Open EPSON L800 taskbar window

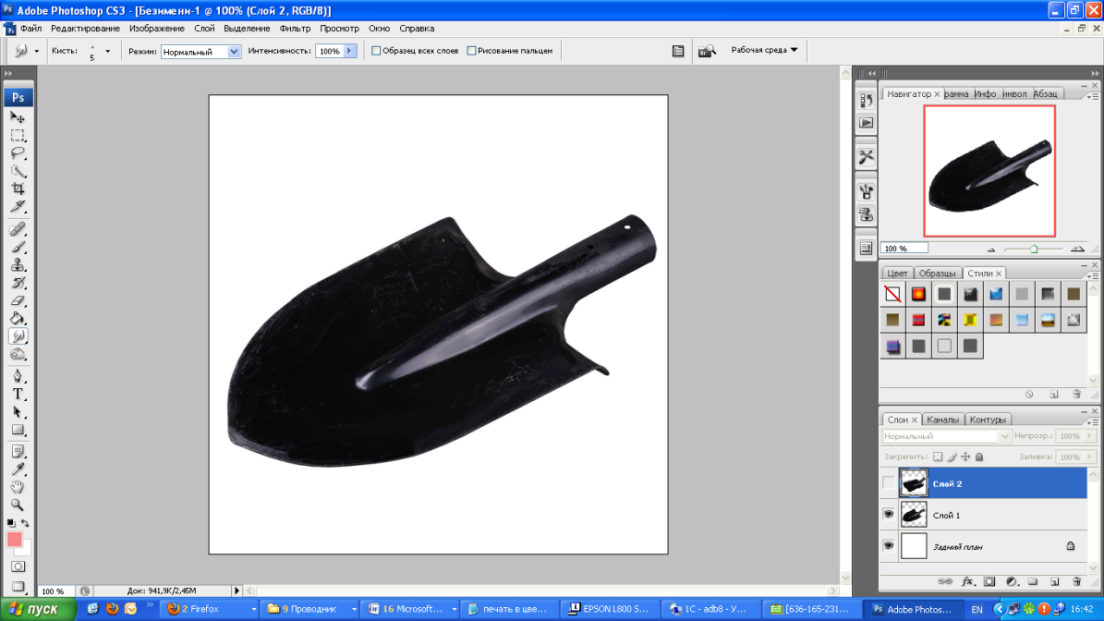(x=609, y=609)
